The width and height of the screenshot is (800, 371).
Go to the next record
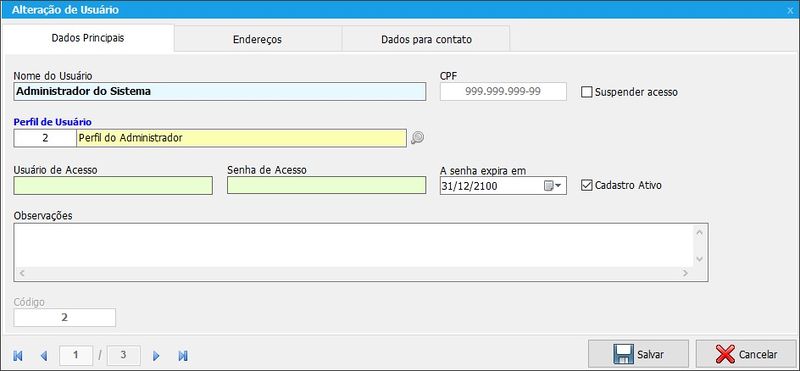156,355
